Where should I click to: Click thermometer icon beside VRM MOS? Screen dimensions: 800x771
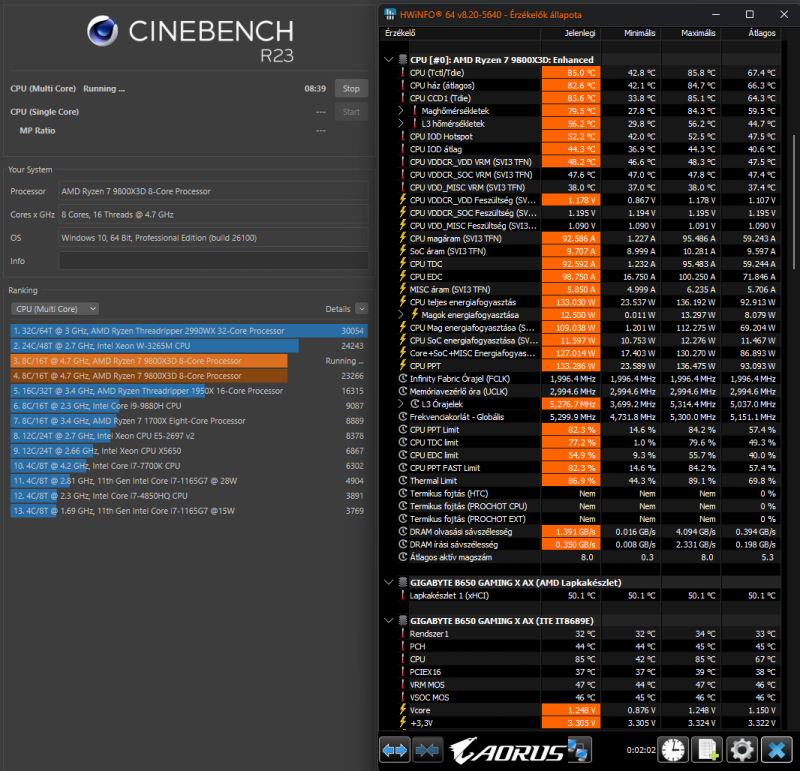403,685
